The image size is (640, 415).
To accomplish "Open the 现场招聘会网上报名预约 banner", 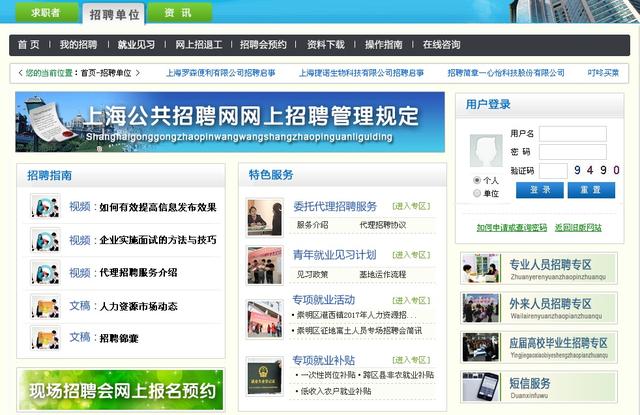I will [x=121, y=390].
